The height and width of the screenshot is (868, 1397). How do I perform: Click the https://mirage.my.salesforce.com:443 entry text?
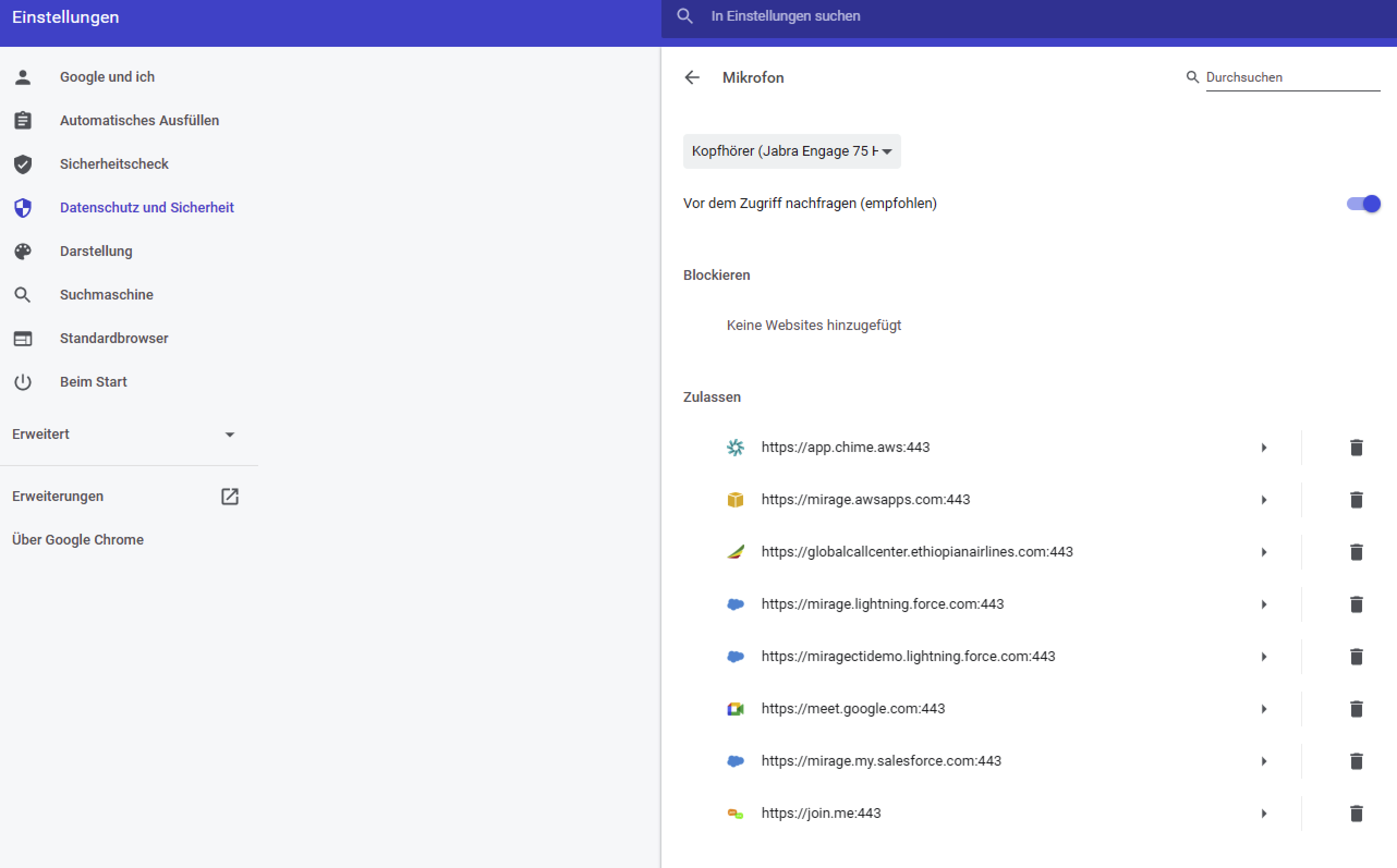coord(881,761)
